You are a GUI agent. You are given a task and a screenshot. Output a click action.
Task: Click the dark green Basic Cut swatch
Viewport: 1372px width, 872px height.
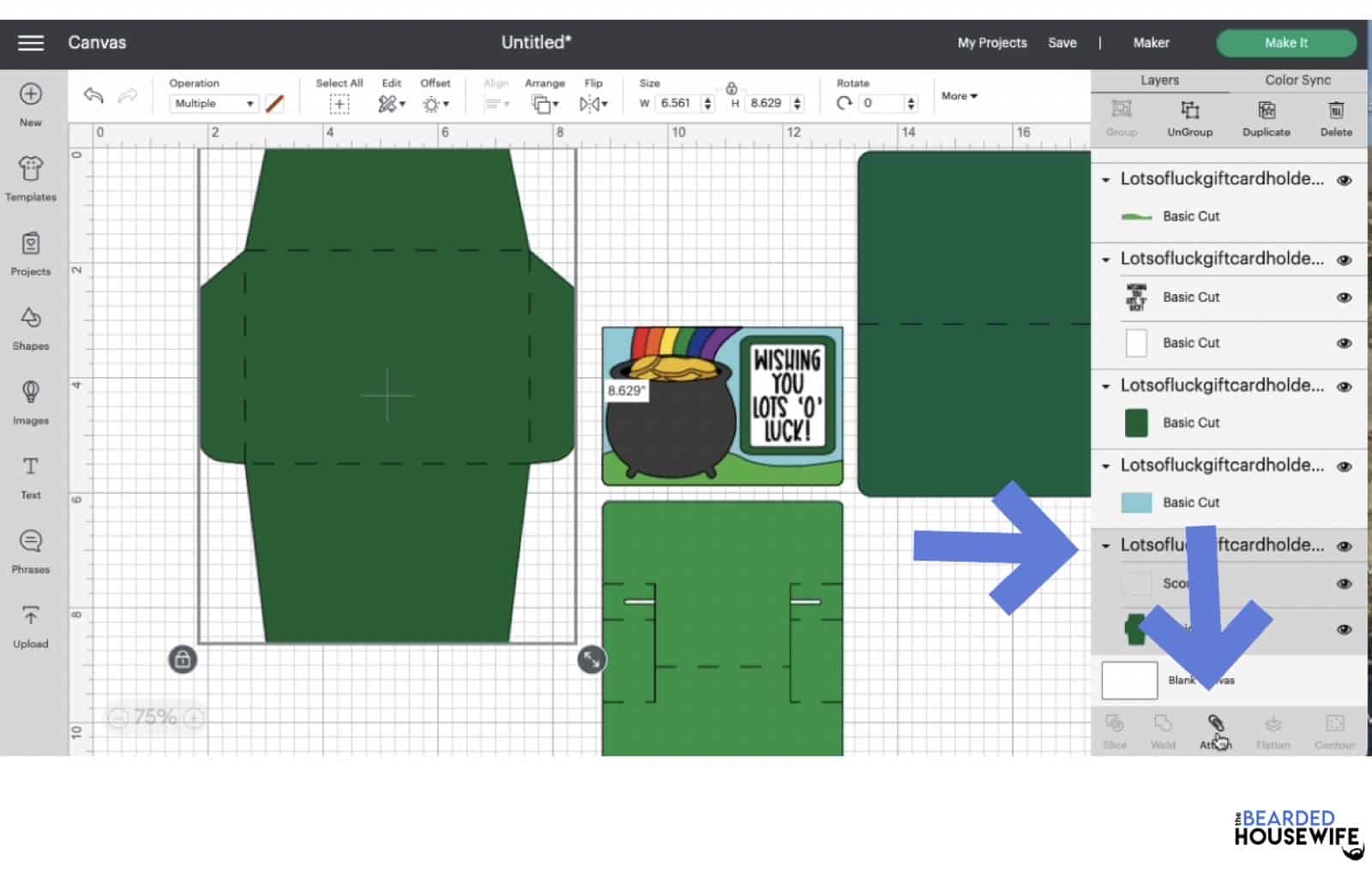(1136, 423)
